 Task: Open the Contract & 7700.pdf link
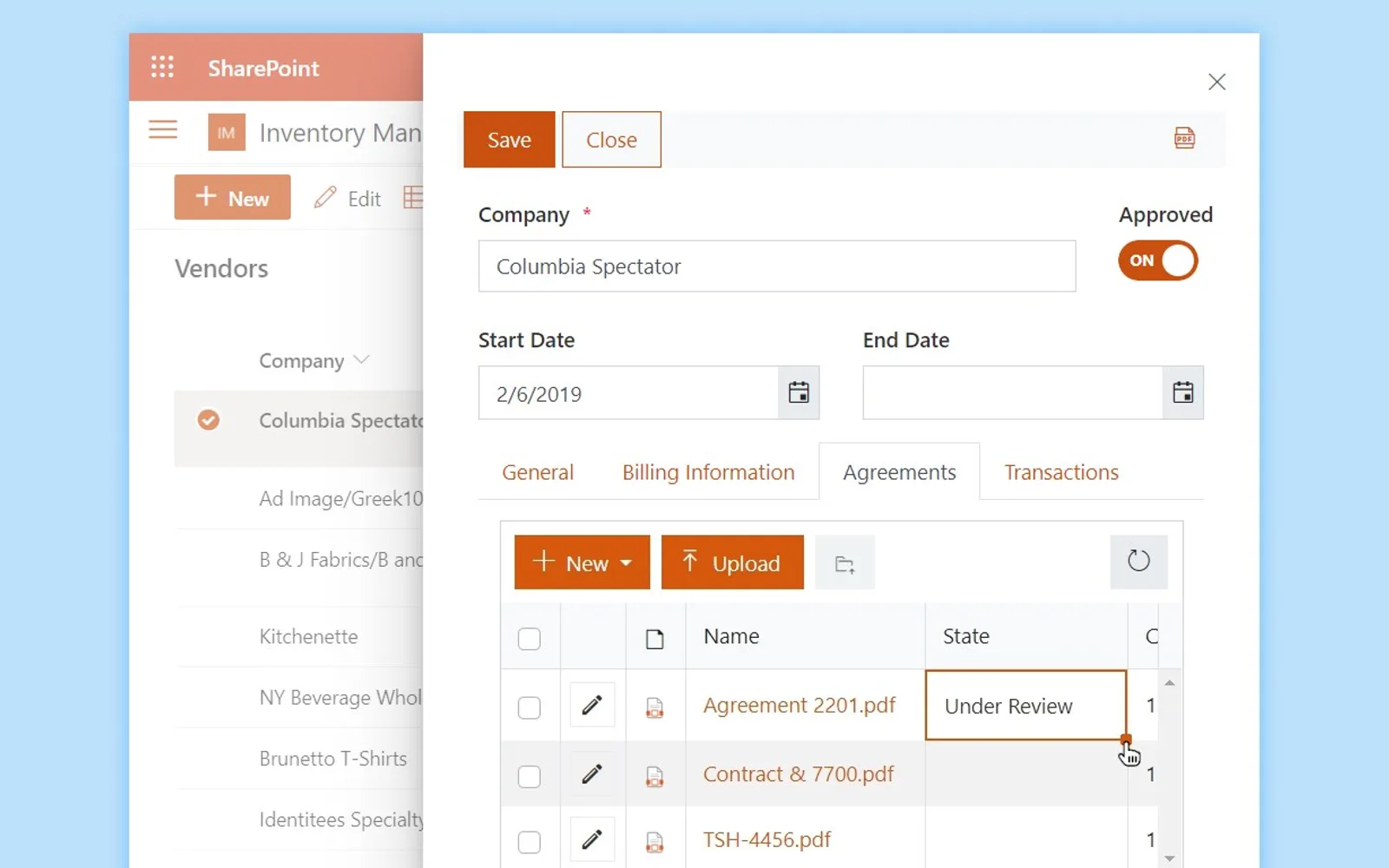(x=798, y=773)
